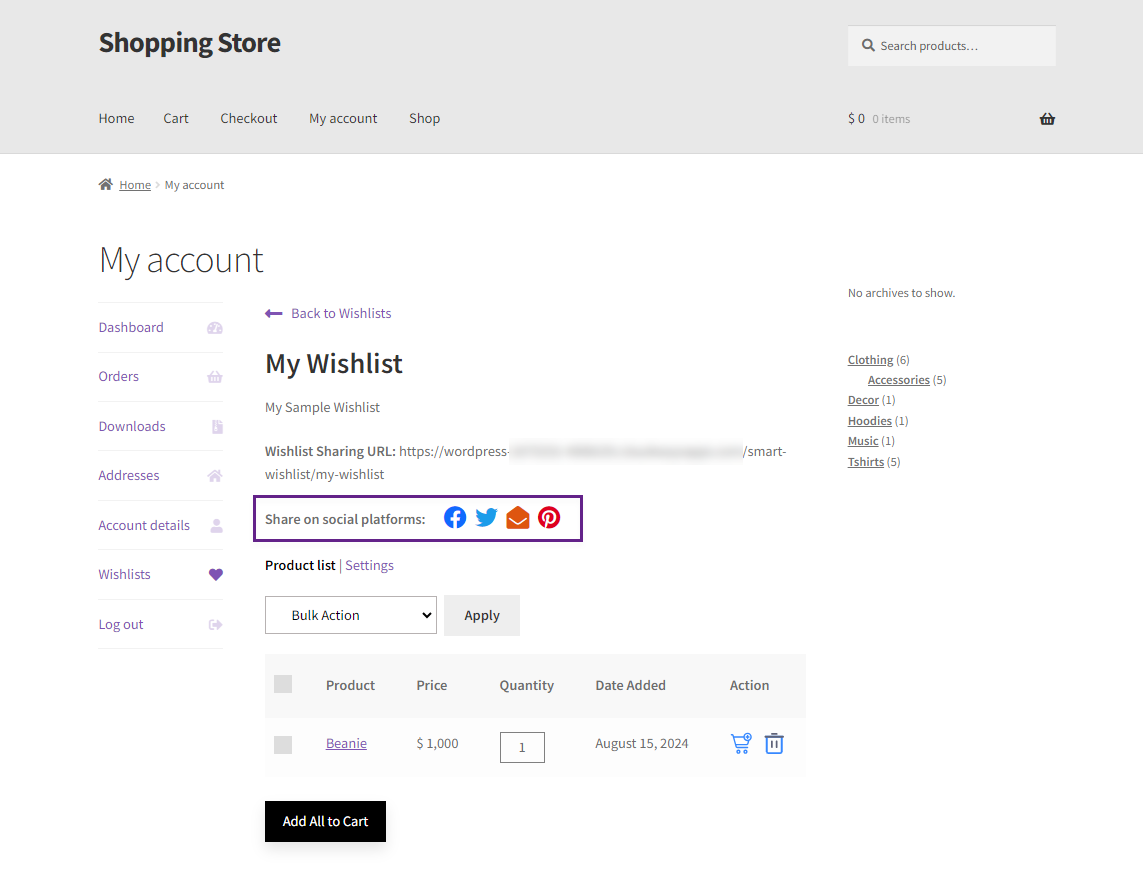1143x885 pixels.
Task: Open the Bulk Action dropdown
Action: 351,615
